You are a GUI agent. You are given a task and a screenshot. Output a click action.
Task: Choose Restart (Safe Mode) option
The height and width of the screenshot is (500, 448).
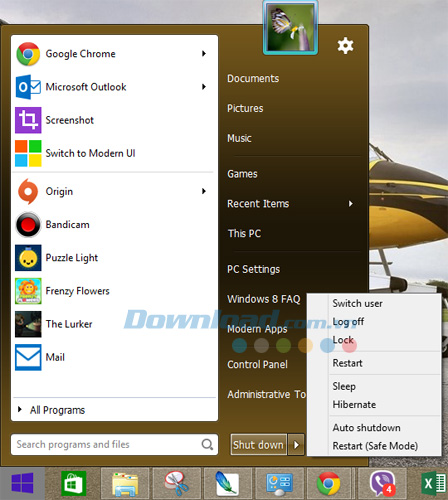375,446
